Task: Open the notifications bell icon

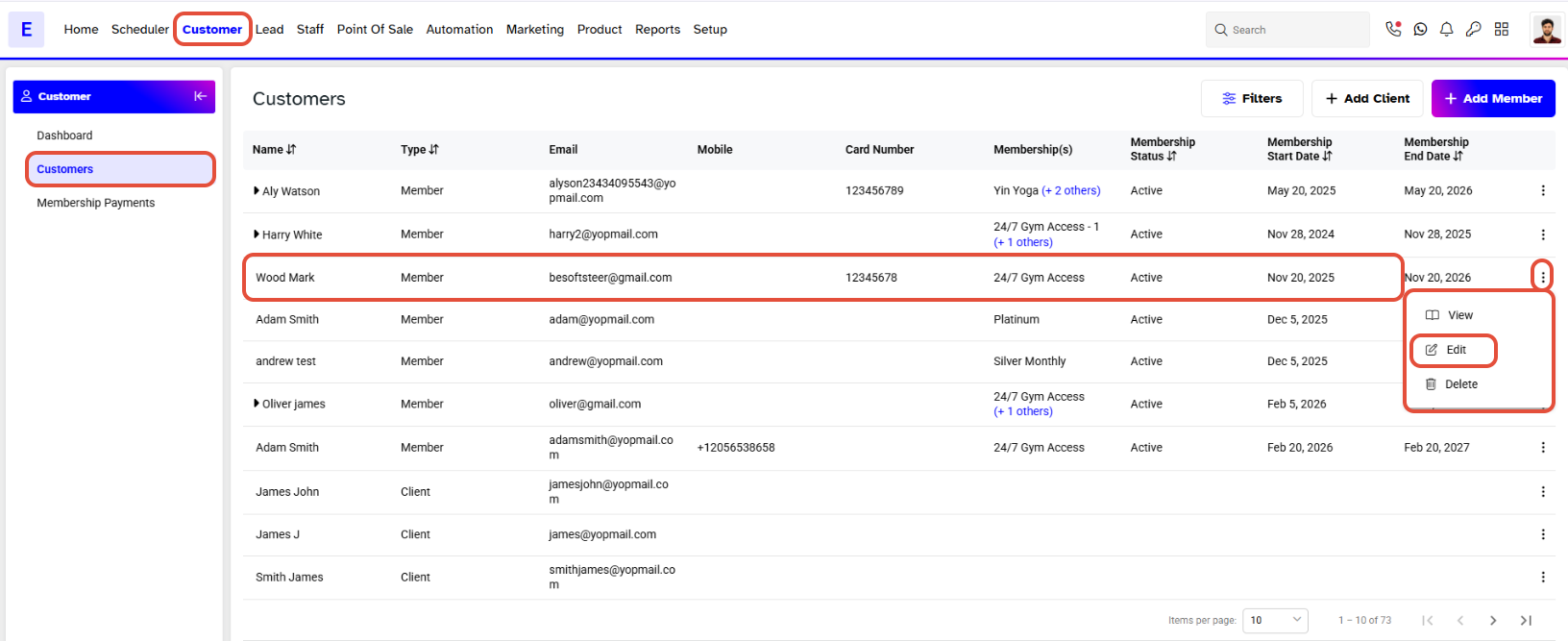Action: (1447, 30)
